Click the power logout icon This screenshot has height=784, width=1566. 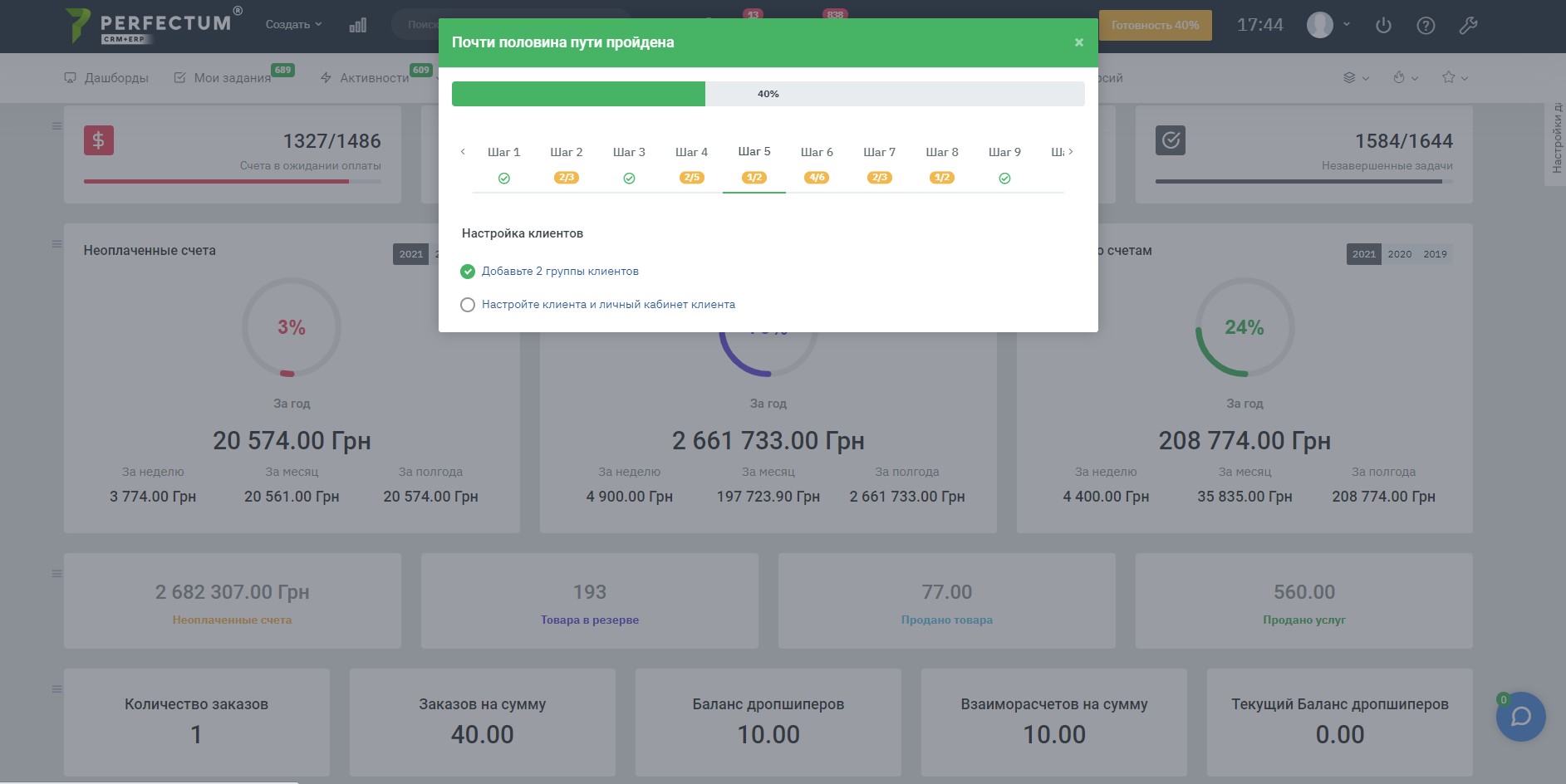point(1383,26)
